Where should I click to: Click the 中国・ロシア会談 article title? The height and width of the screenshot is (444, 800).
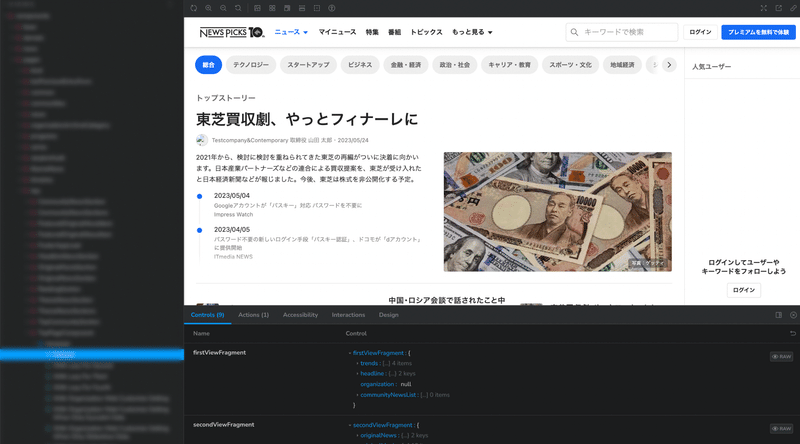(446, 301)
